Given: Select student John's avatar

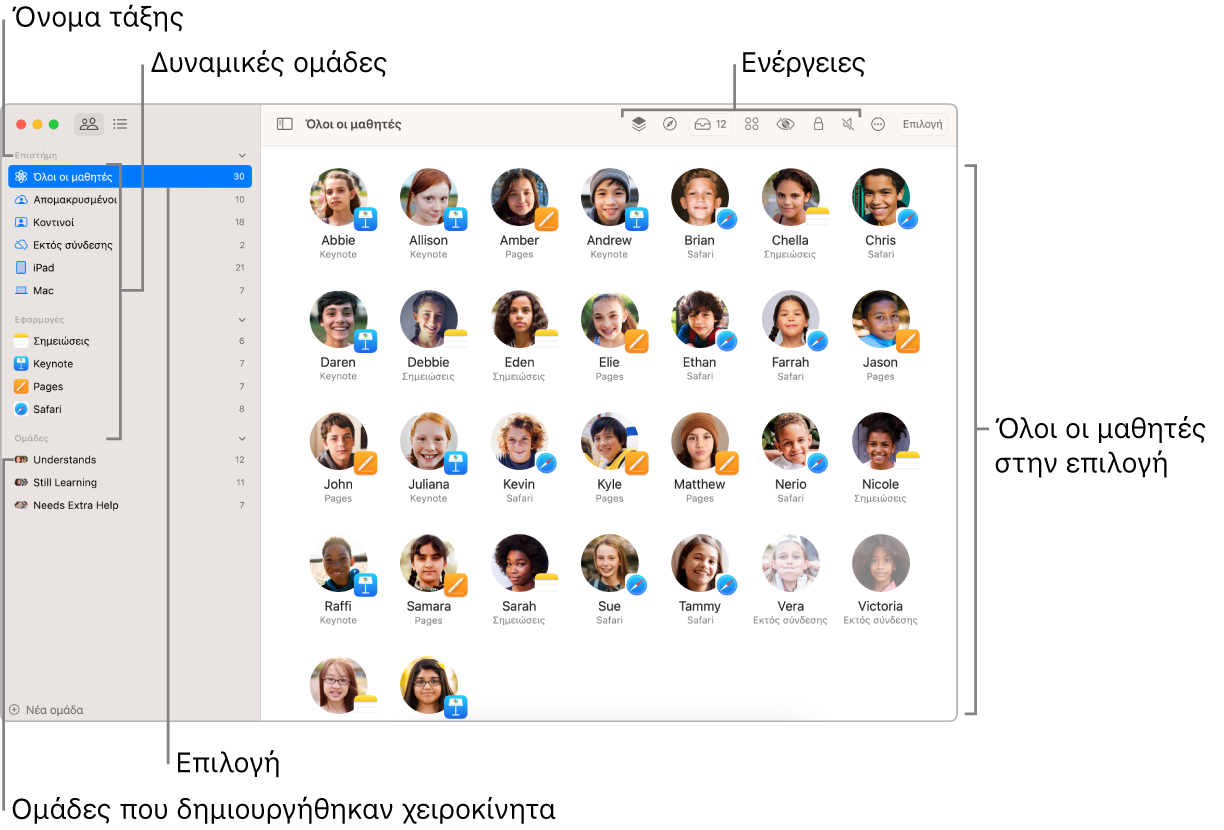Looking at the screenshot, I should (339, 442).
